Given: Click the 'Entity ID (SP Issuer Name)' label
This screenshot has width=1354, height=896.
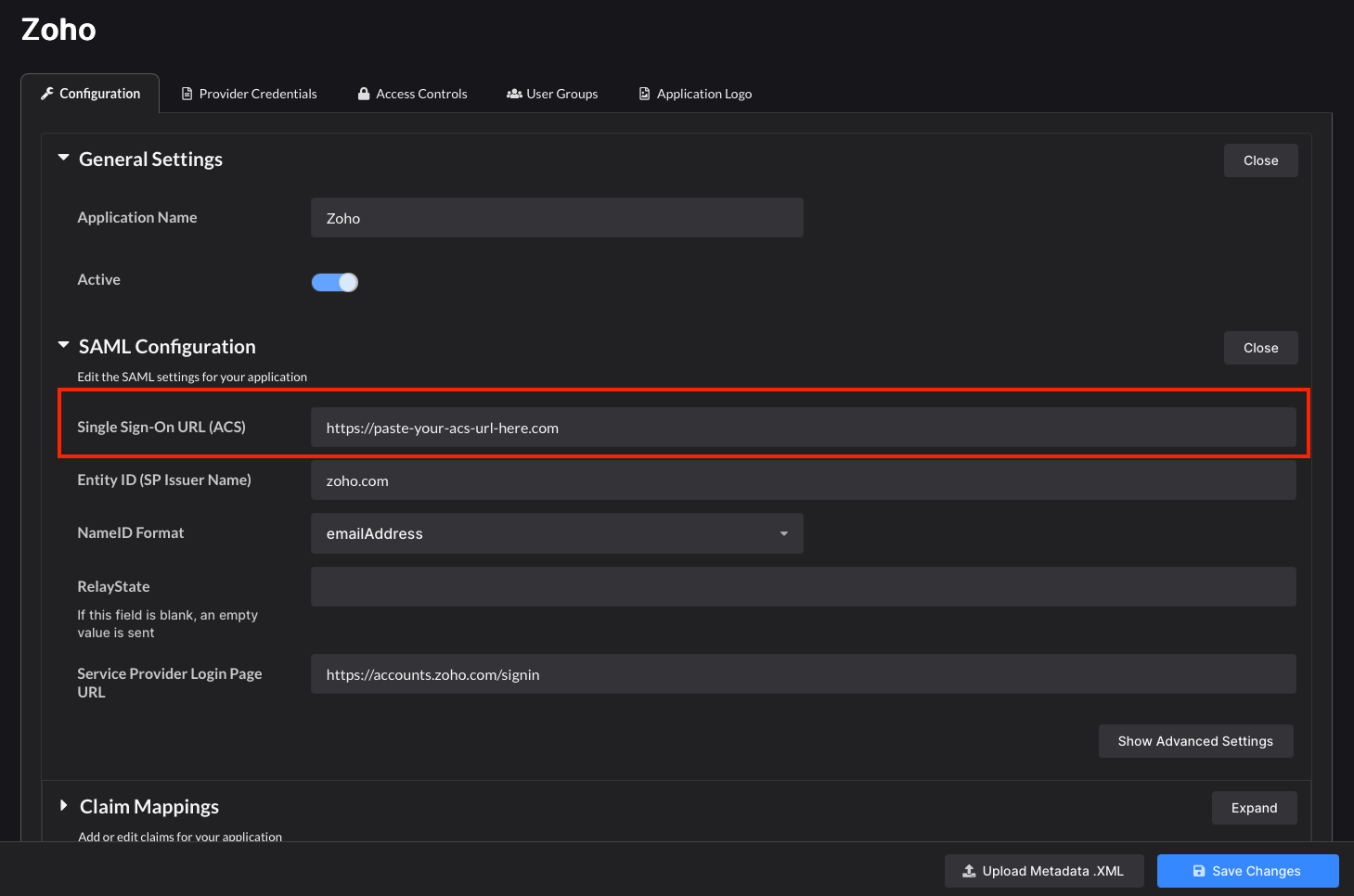Looking at the screenshot, I should [164, 480].
